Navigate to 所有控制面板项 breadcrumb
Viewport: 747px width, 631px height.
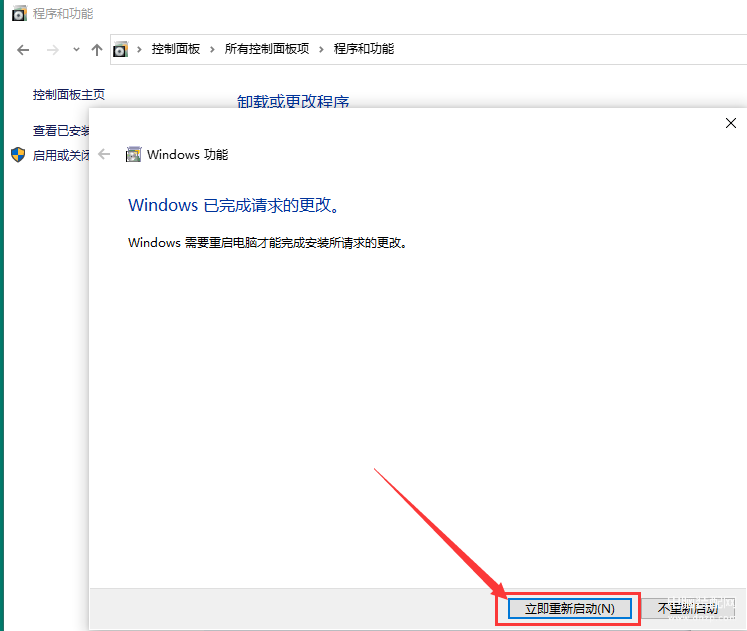click(267, 49)
